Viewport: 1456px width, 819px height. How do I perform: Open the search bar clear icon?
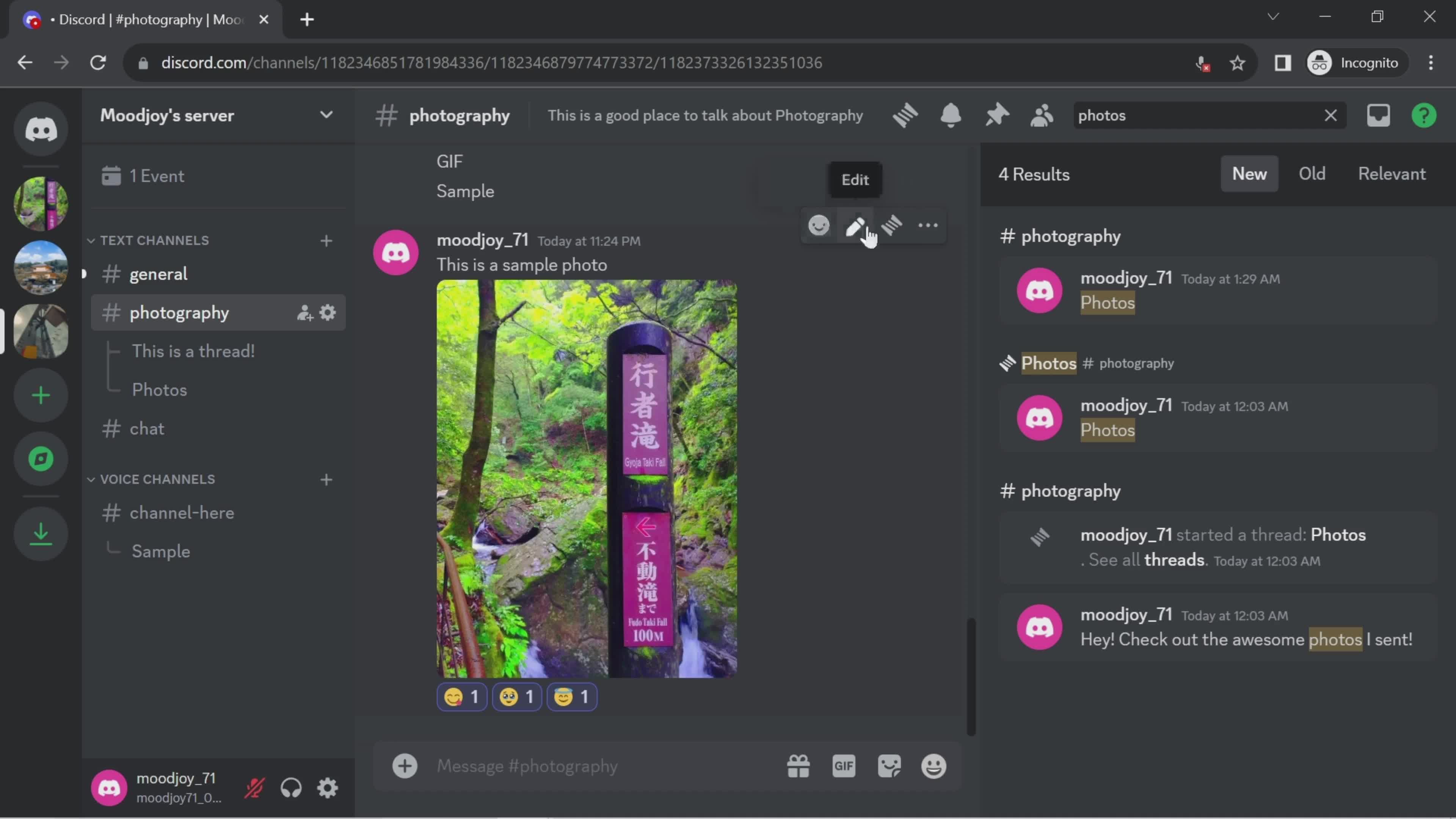pos(1330,115)
